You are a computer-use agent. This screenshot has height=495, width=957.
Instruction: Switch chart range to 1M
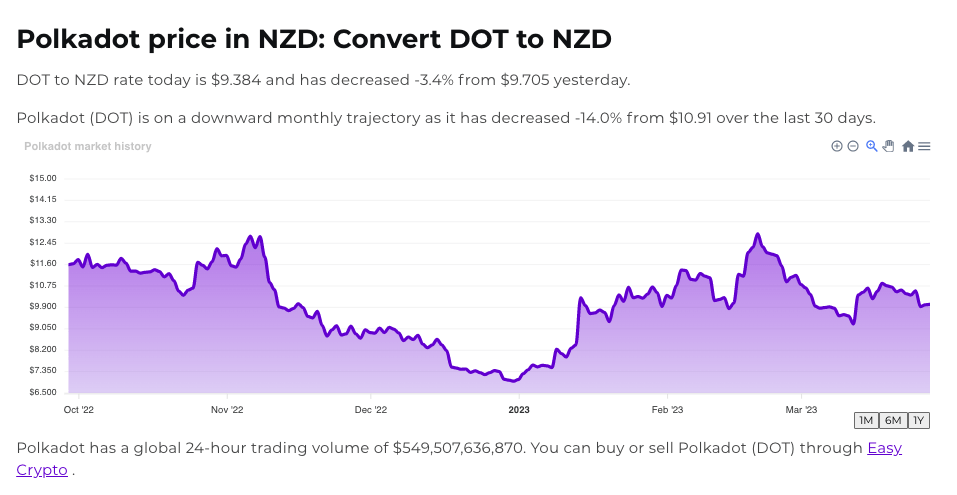pyautogui.click(x=867, y=420)
